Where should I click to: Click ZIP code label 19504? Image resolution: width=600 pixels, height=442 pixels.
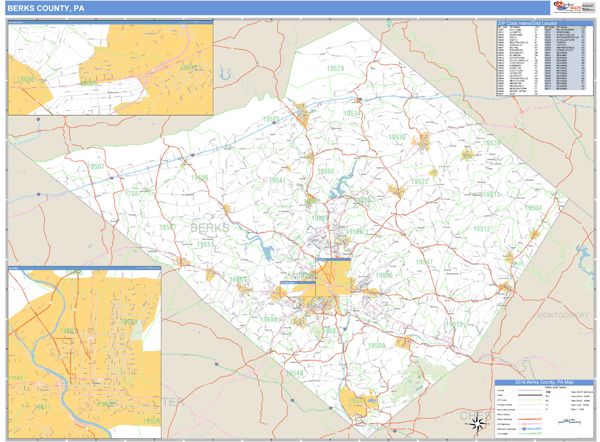pos(533,208)
